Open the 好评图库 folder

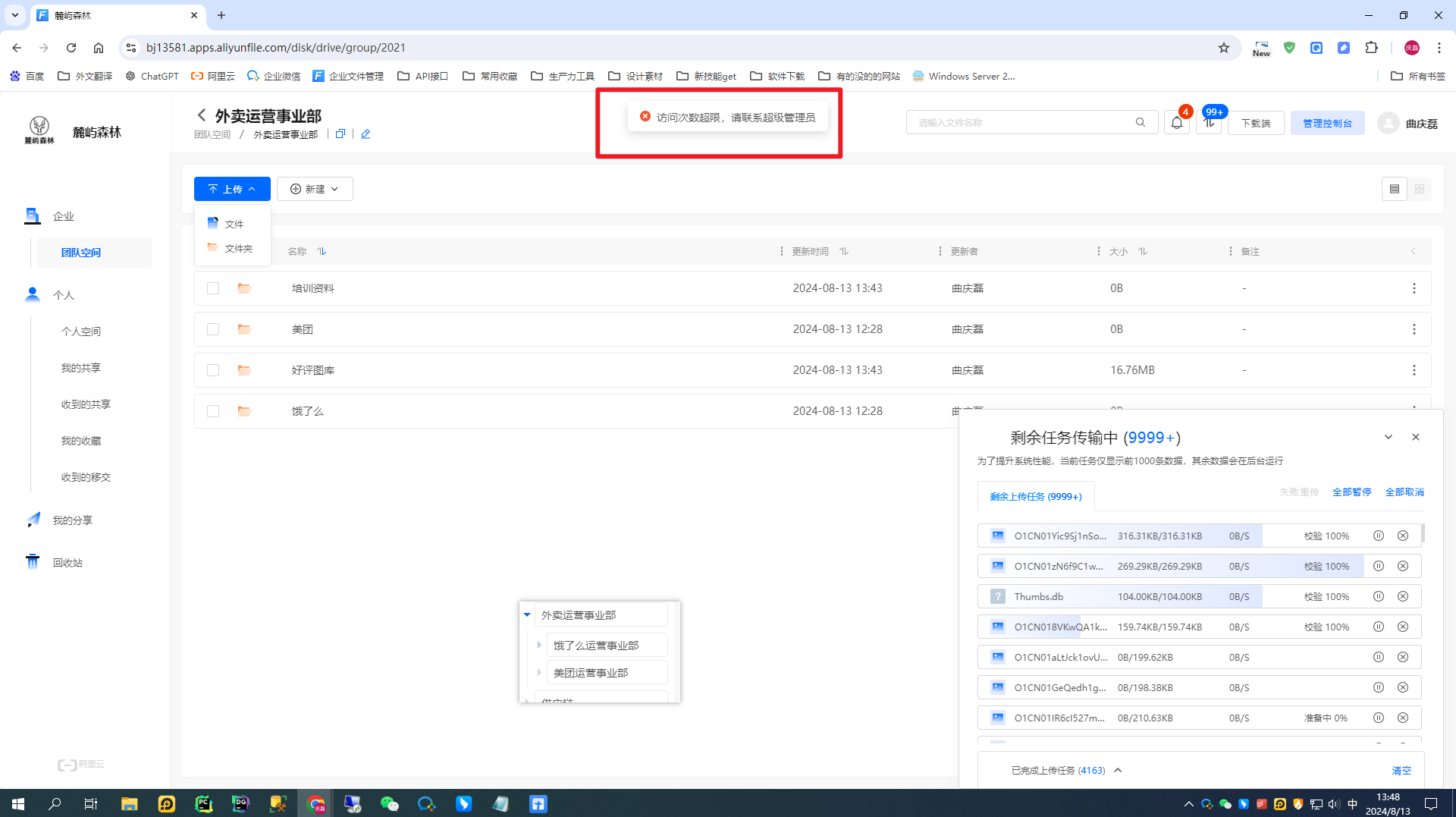point(313,370)
